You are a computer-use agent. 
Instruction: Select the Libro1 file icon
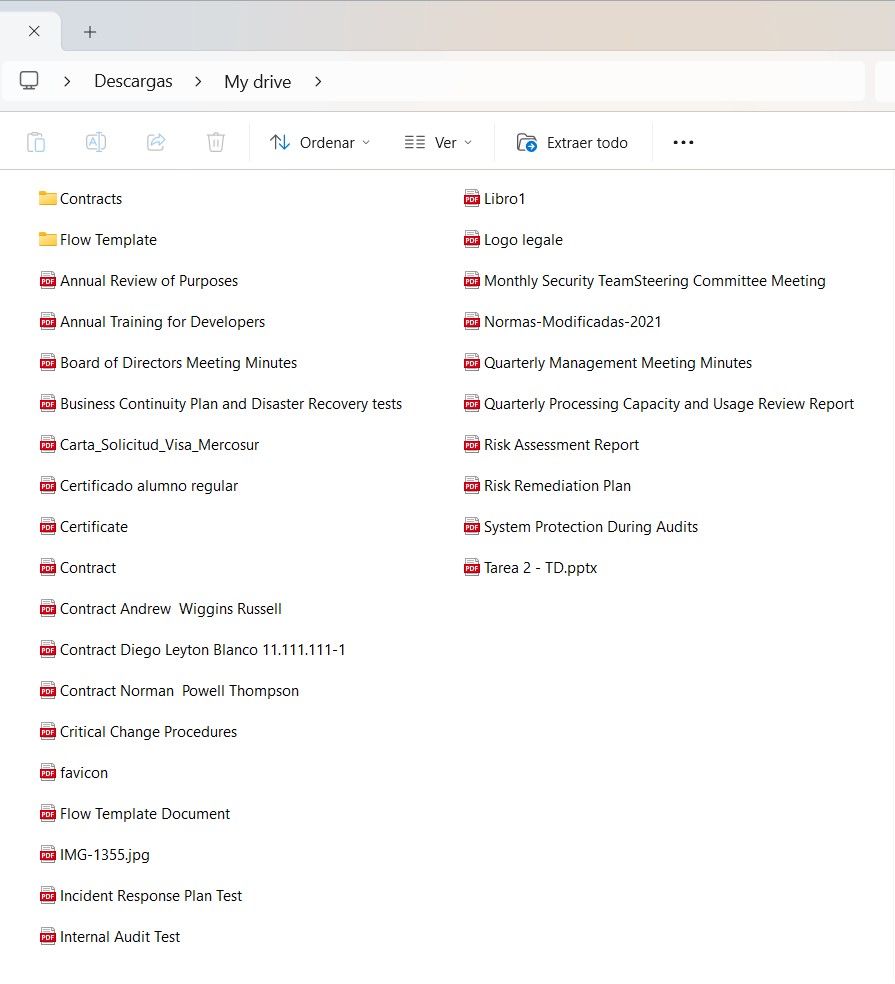(472, 198)
